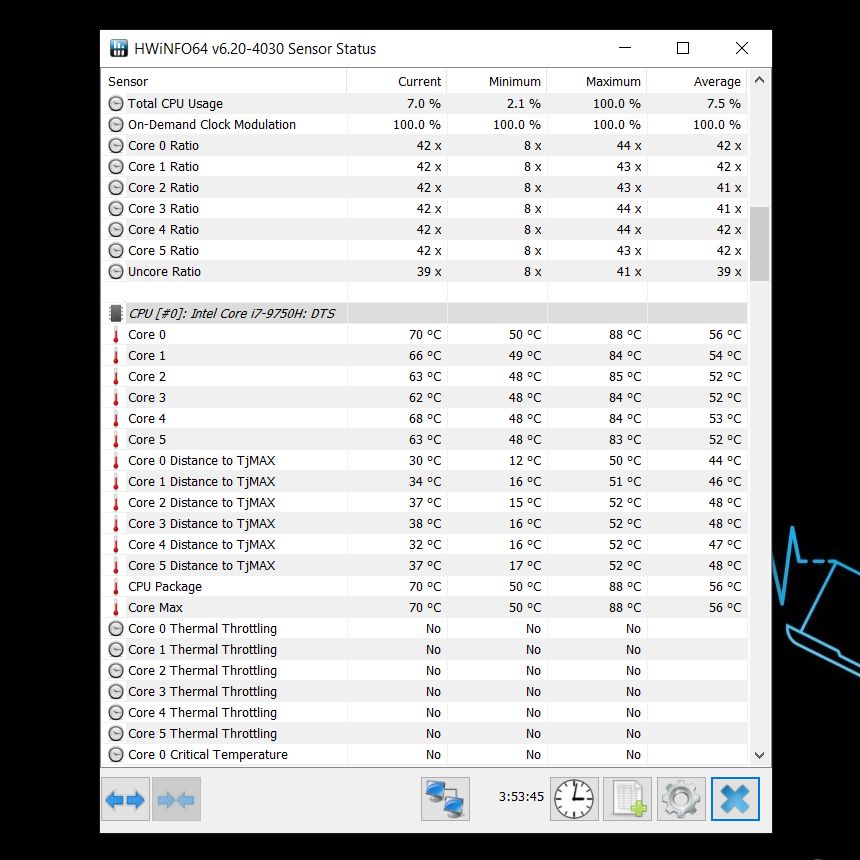The image size is (860, 860).
Task: Click the CPU chip icon in DTS header
Action: [x=116, y=313]
